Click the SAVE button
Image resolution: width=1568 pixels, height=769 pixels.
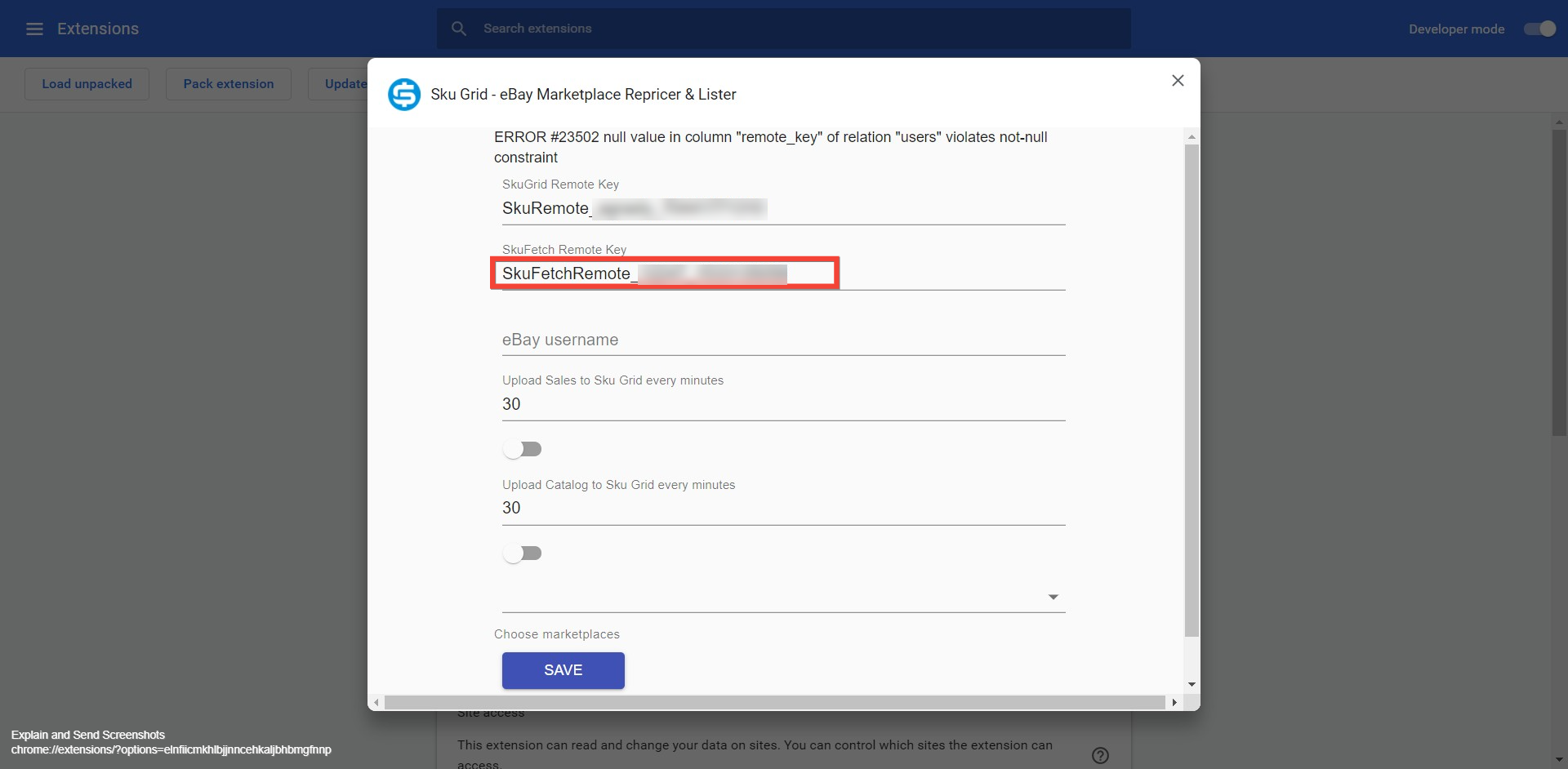563,670
